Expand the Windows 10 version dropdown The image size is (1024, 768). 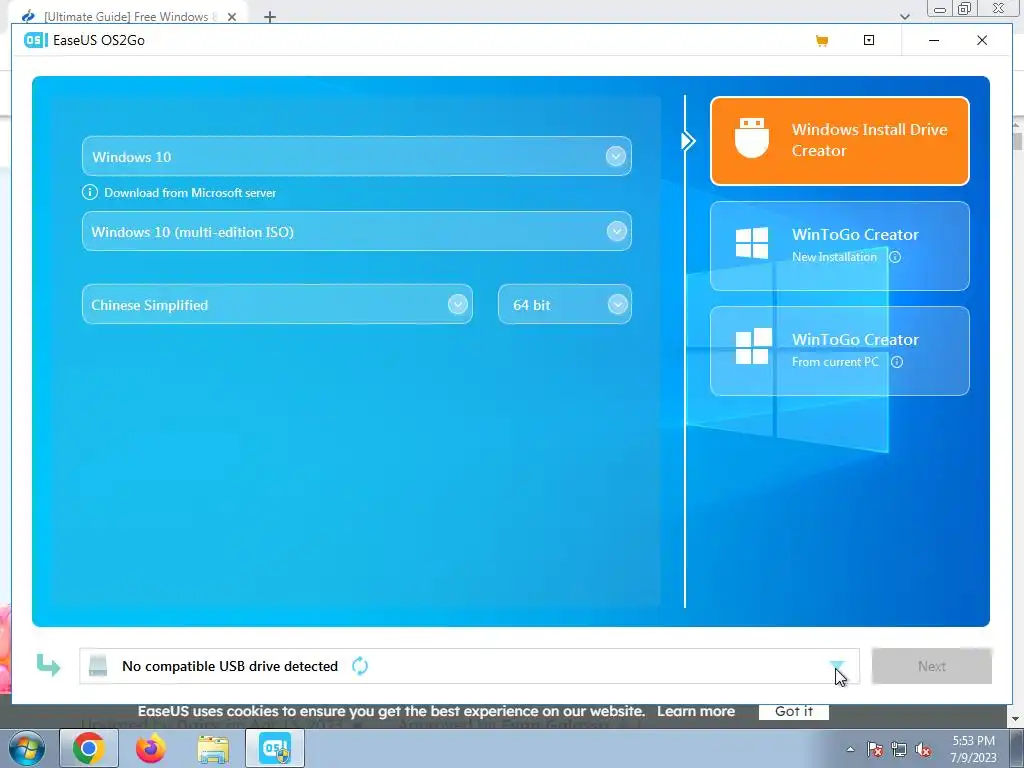615,157
